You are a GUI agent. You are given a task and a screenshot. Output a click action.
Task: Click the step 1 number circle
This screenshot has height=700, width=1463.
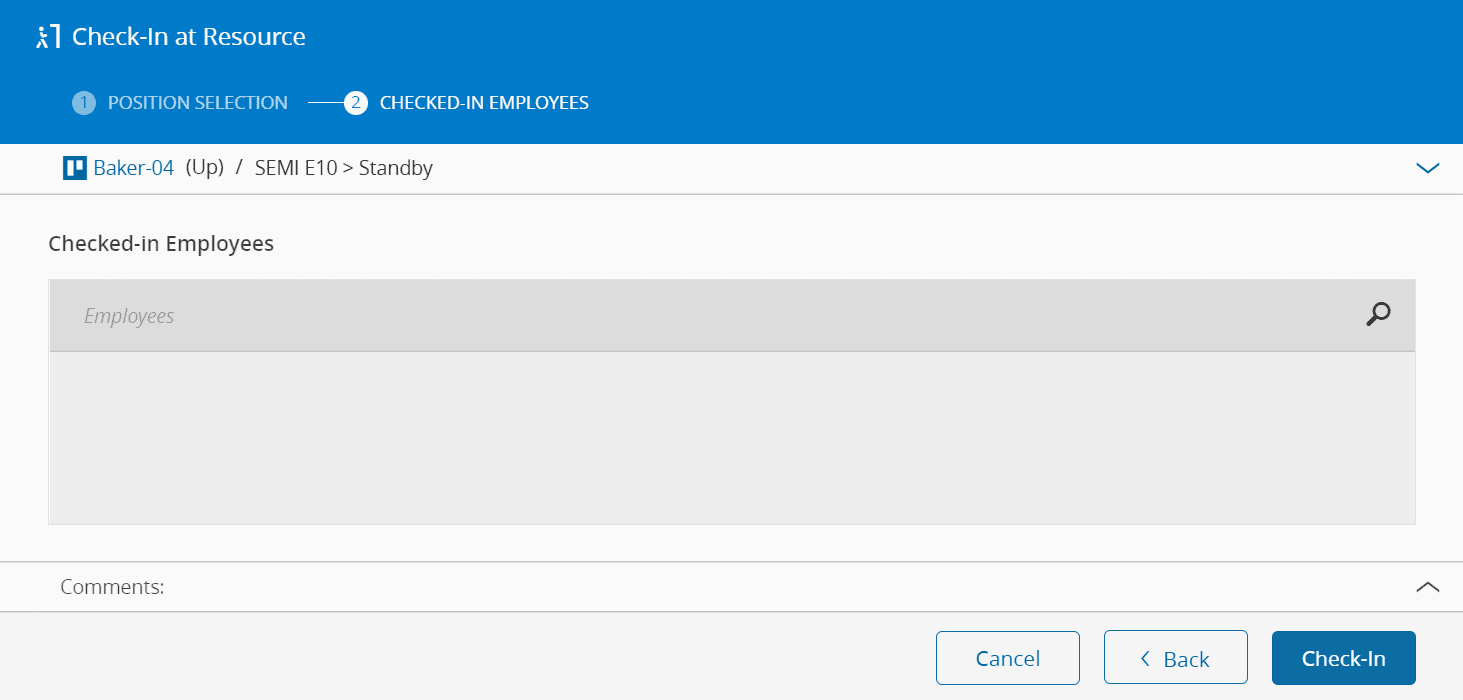[84, 103]
